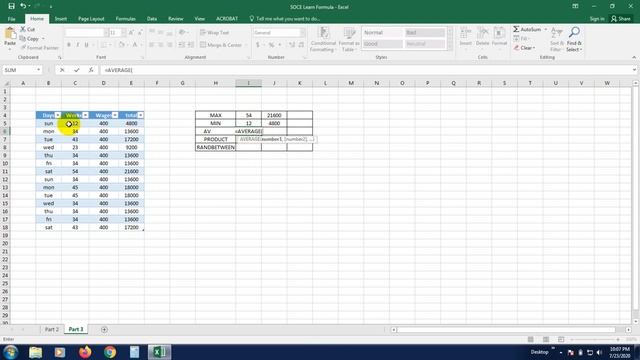
Task: Expand the AutoSum dropdown arrow
Action: point(546,29)
